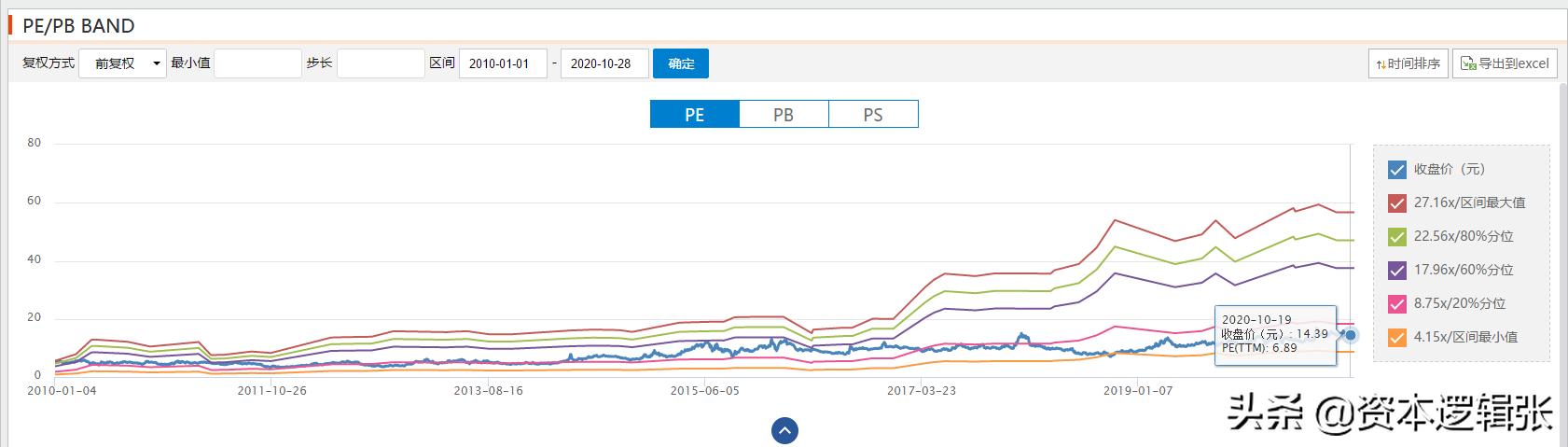Hide the 4.15x/区间最小值 band line
The height and width of the screenshot is (447, 1568).
point(1396,338)
